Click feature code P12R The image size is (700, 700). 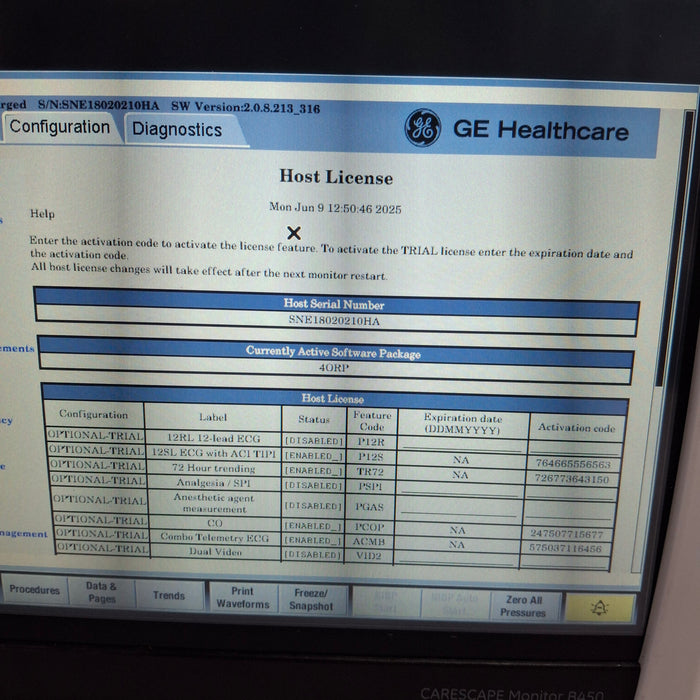click(371, 442)
